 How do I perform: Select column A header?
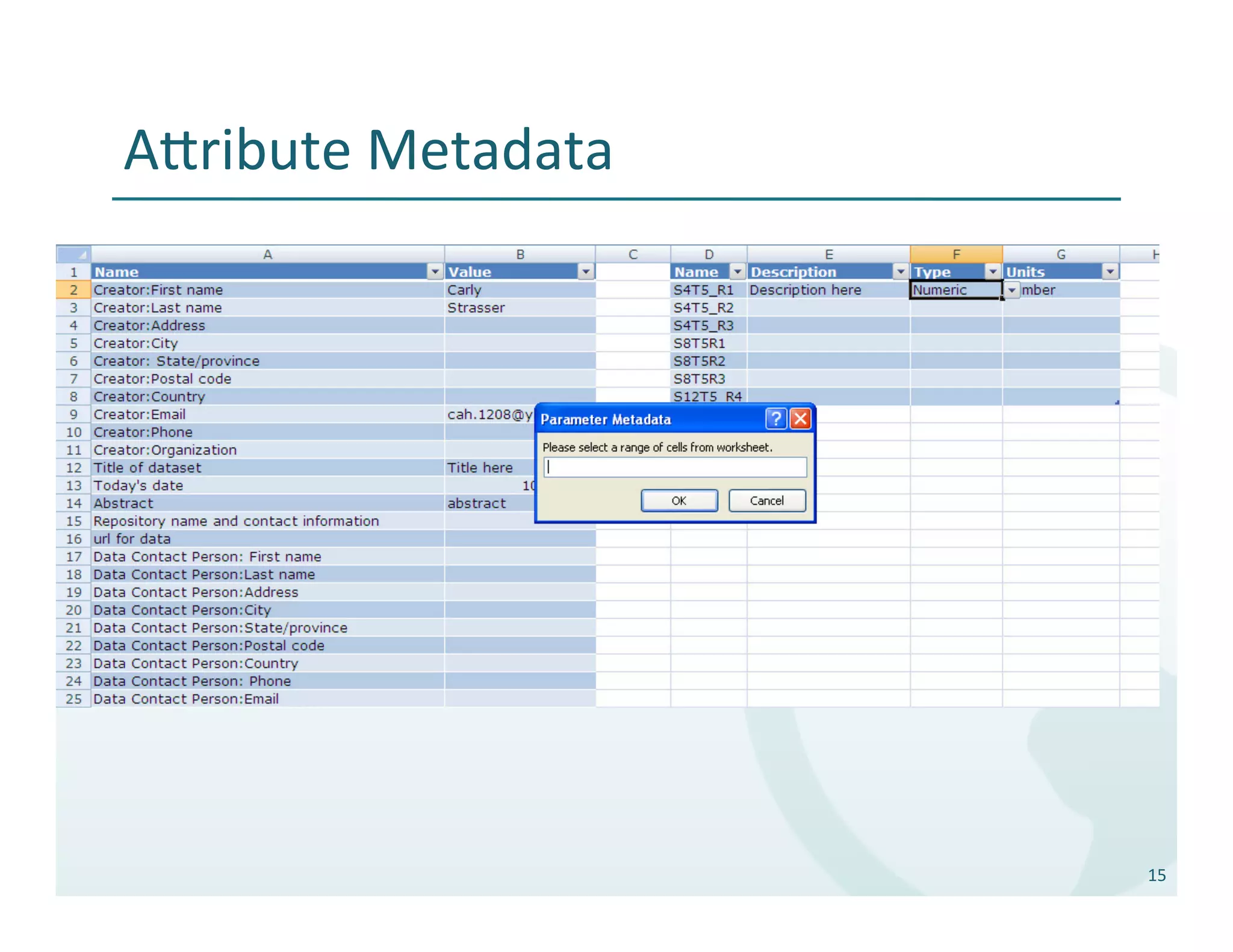268,254
